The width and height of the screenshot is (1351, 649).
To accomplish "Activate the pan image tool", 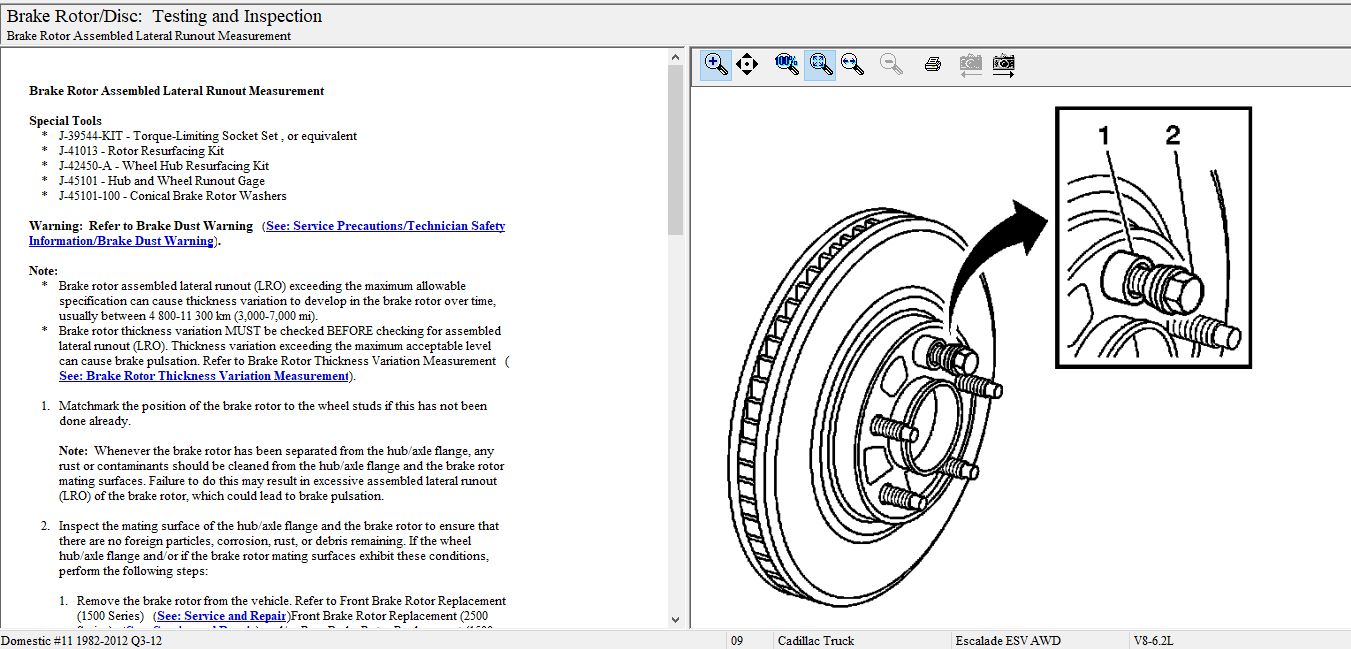I will tap(747, 65).
